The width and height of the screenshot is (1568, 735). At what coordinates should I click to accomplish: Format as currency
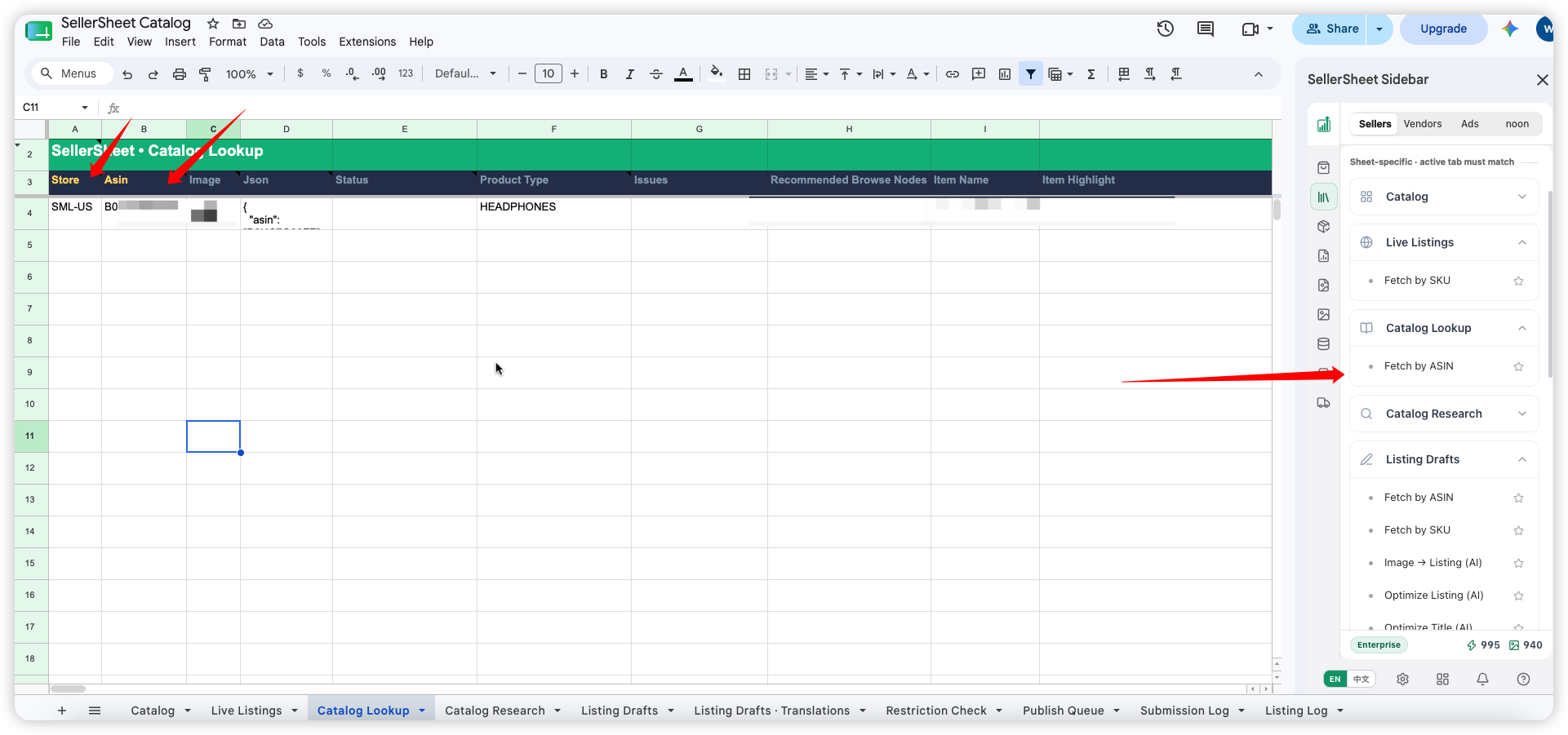coord(300,73)
